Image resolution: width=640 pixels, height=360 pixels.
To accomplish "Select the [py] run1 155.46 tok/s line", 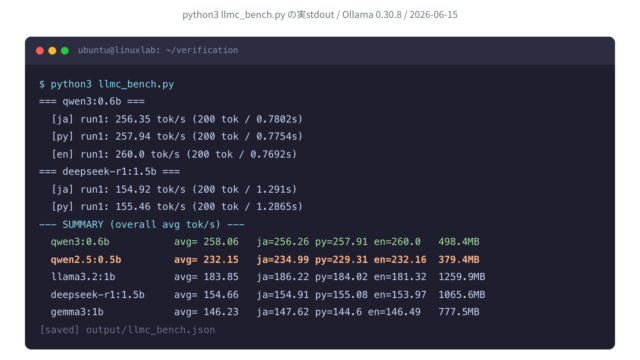I will tap(177, 207).
